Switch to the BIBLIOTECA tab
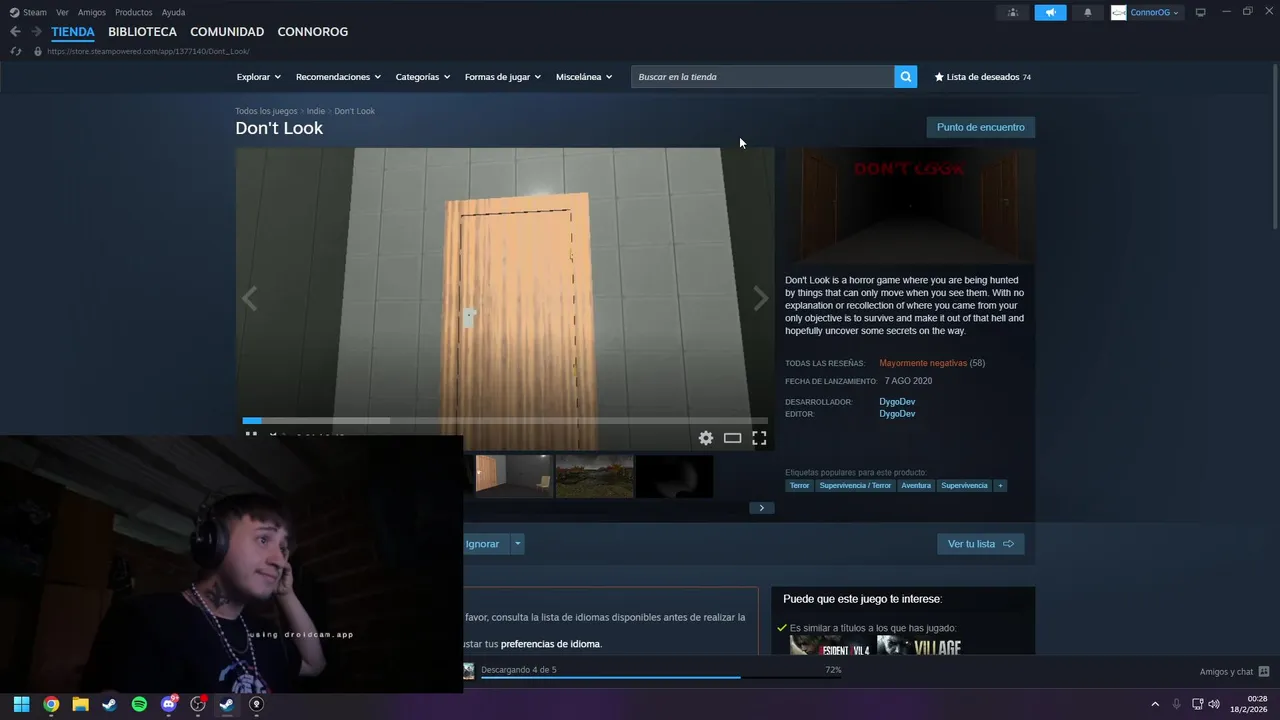The height and width of the screenshot is (720, 1280). coord(142,32)
